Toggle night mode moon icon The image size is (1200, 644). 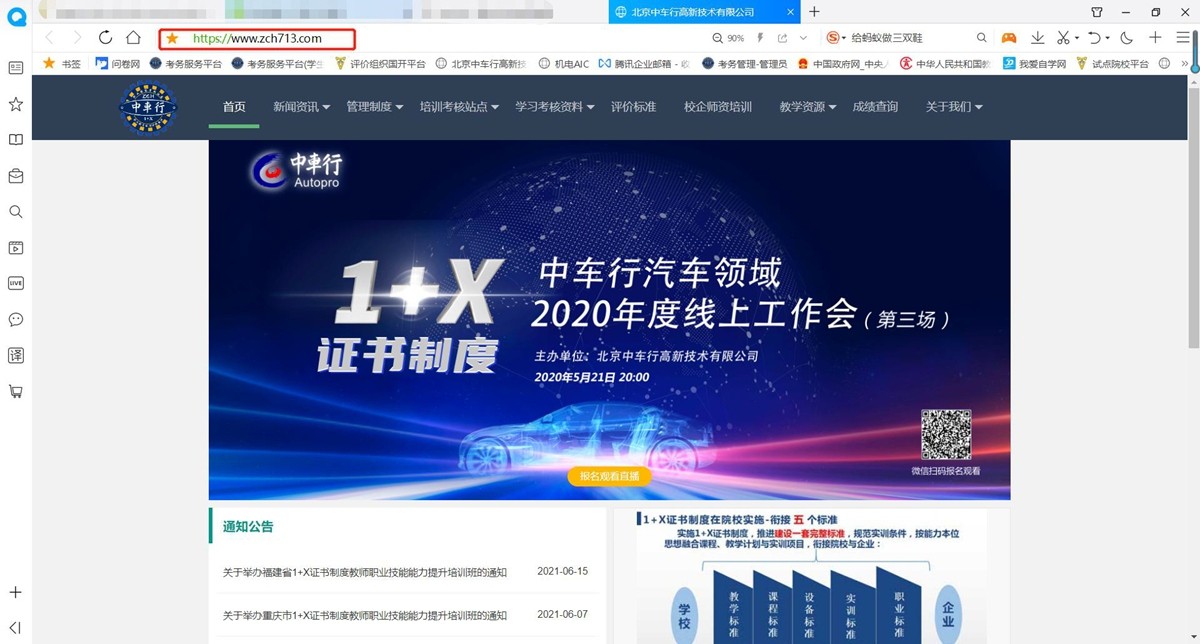click(1126, 38)
